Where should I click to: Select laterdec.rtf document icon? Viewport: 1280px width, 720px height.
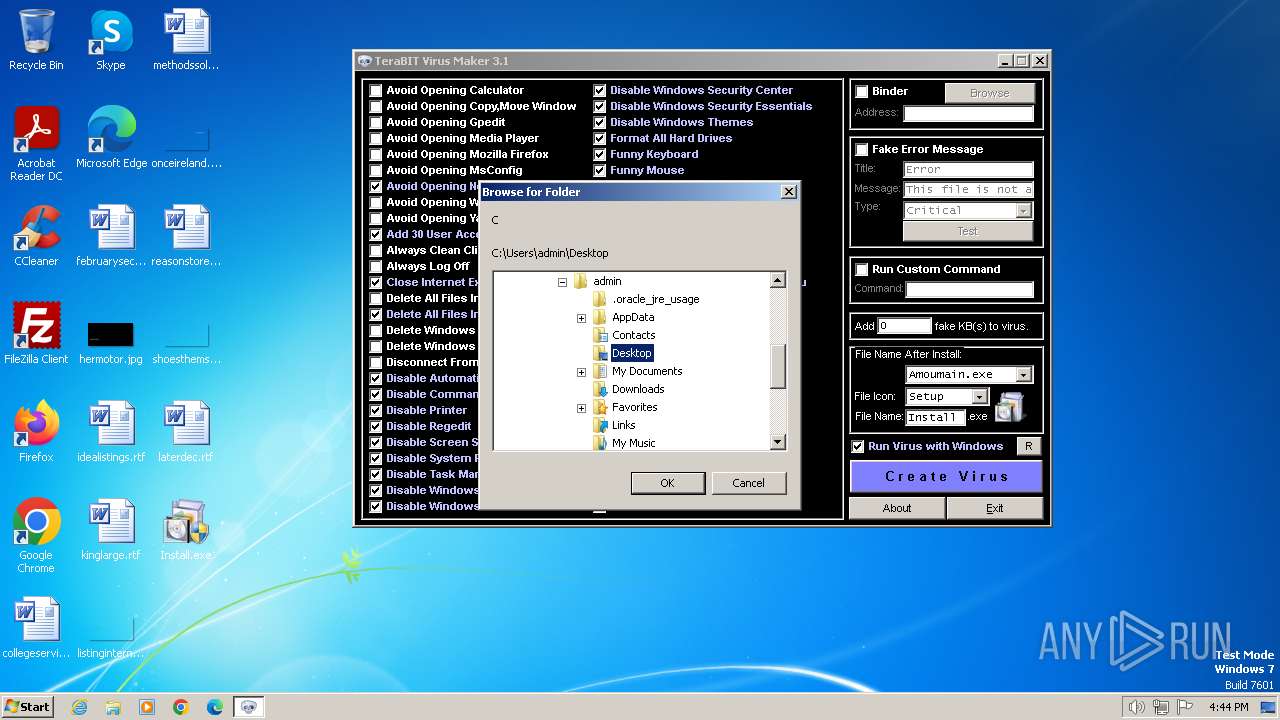click(x=186, y=432)
